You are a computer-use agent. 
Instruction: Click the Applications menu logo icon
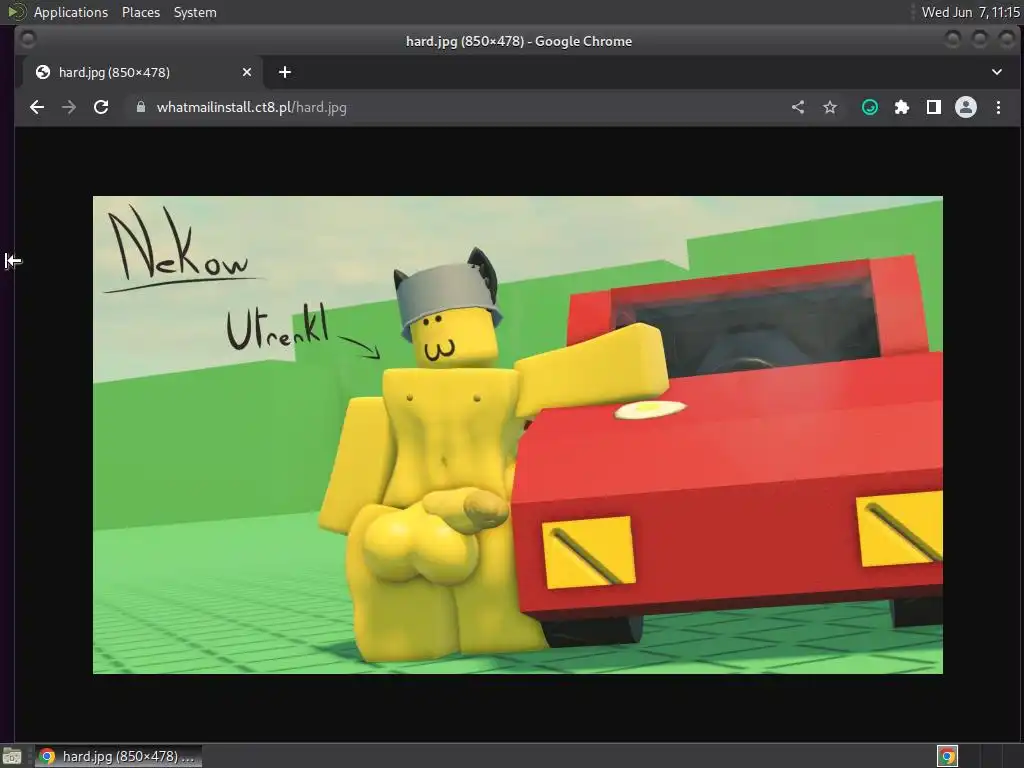click(x=16, y=12)
